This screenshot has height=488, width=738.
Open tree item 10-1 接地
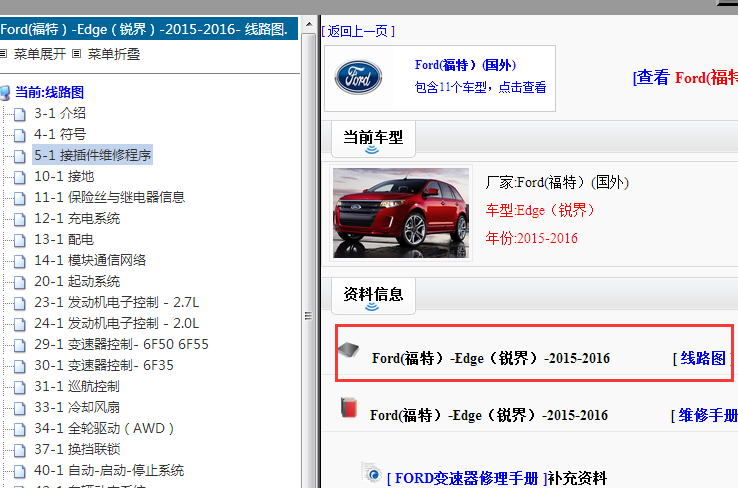(x=64, y=176)
